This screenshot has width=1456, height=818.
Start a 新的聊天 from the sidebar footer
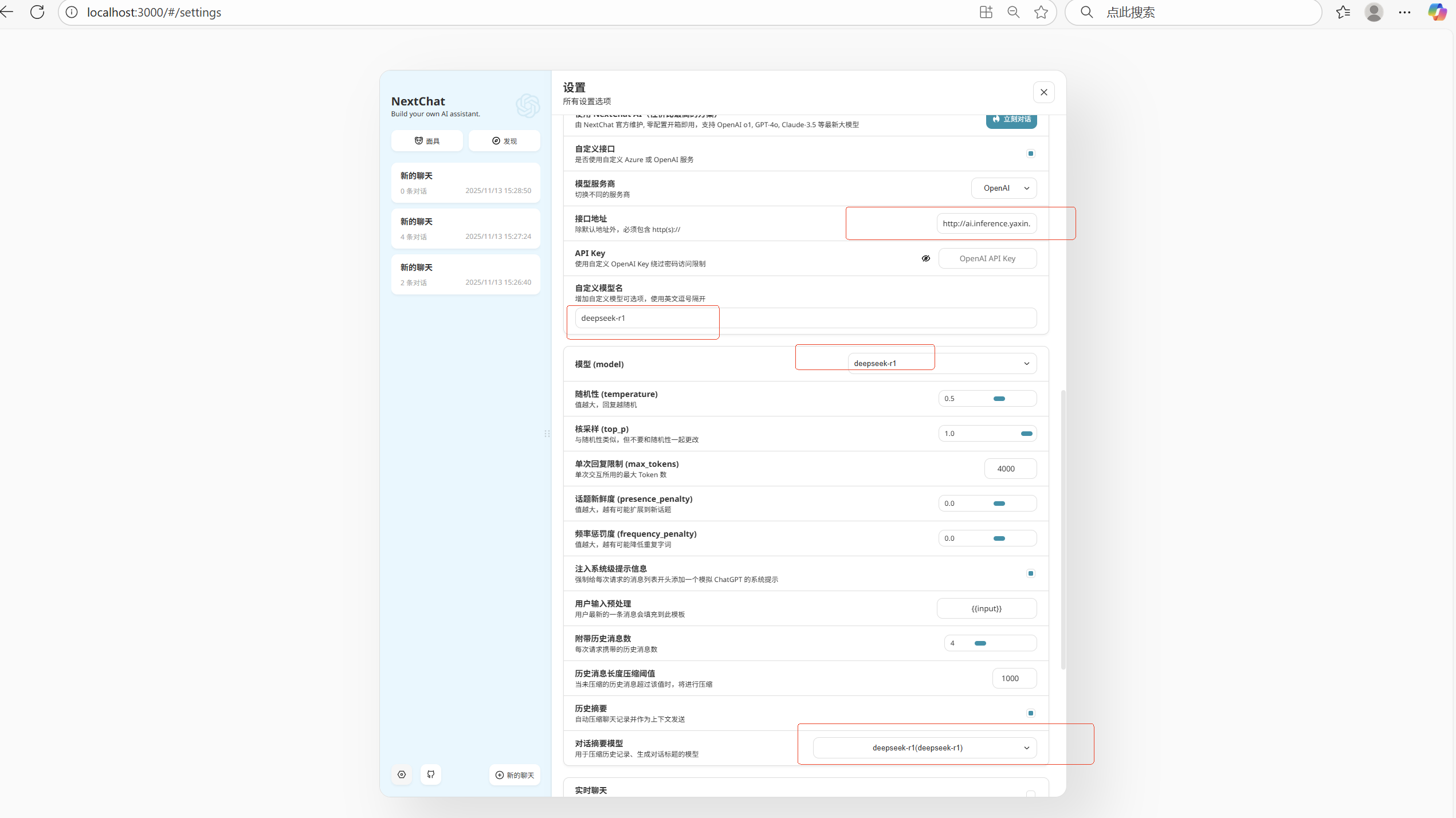(515, 775)
